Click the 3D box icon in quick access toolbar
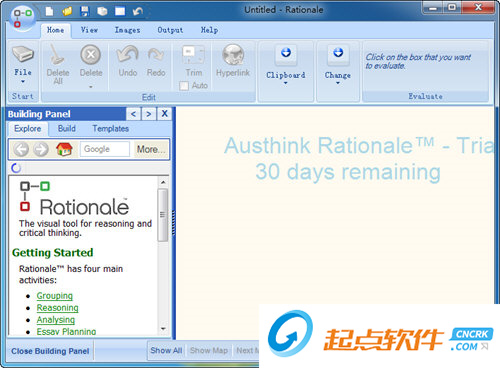 point(102,12)
